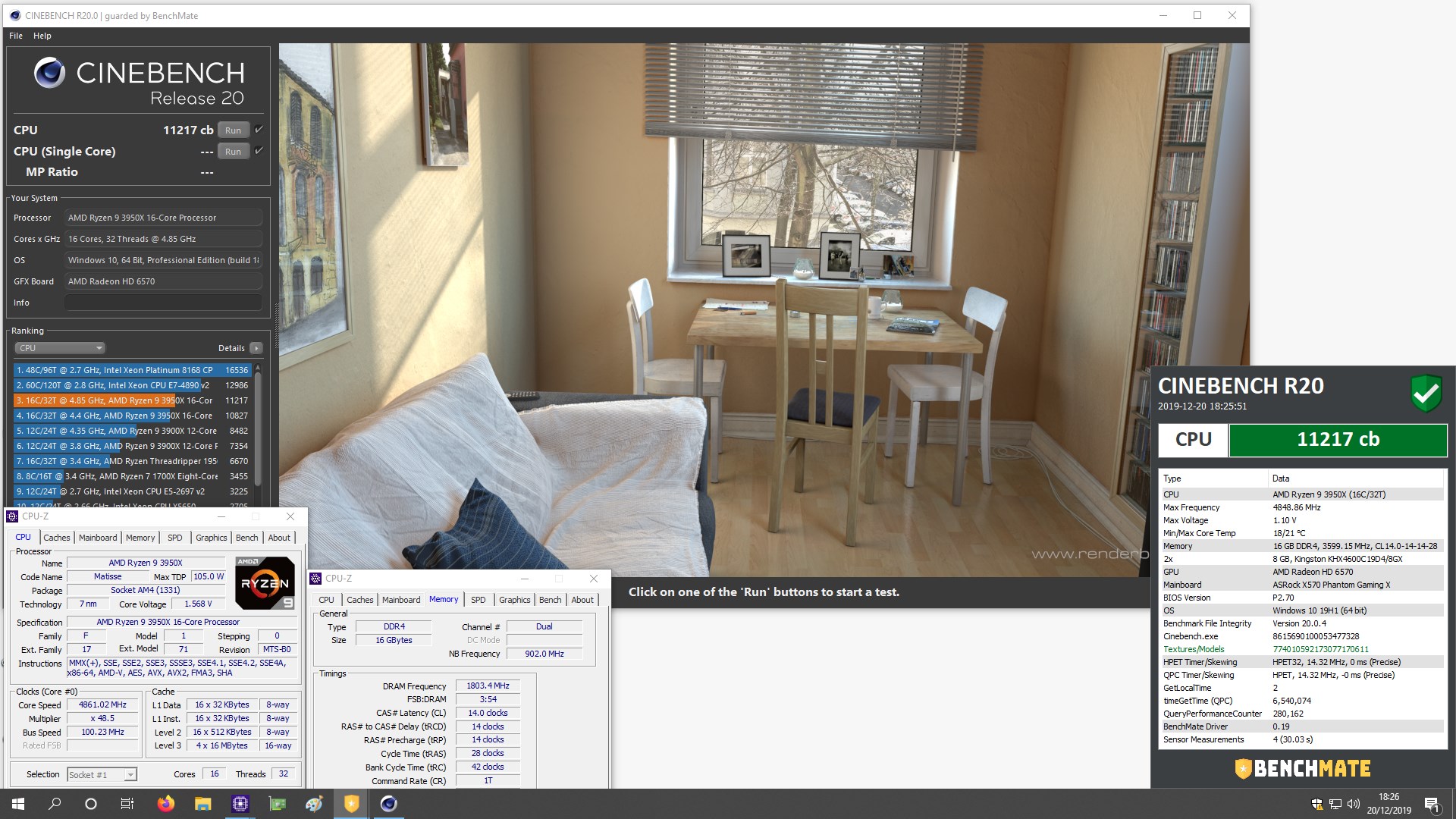This screenshot has height=819, width=1456.
Task: Open volume control in system tray
Action: coord(1354,804)
